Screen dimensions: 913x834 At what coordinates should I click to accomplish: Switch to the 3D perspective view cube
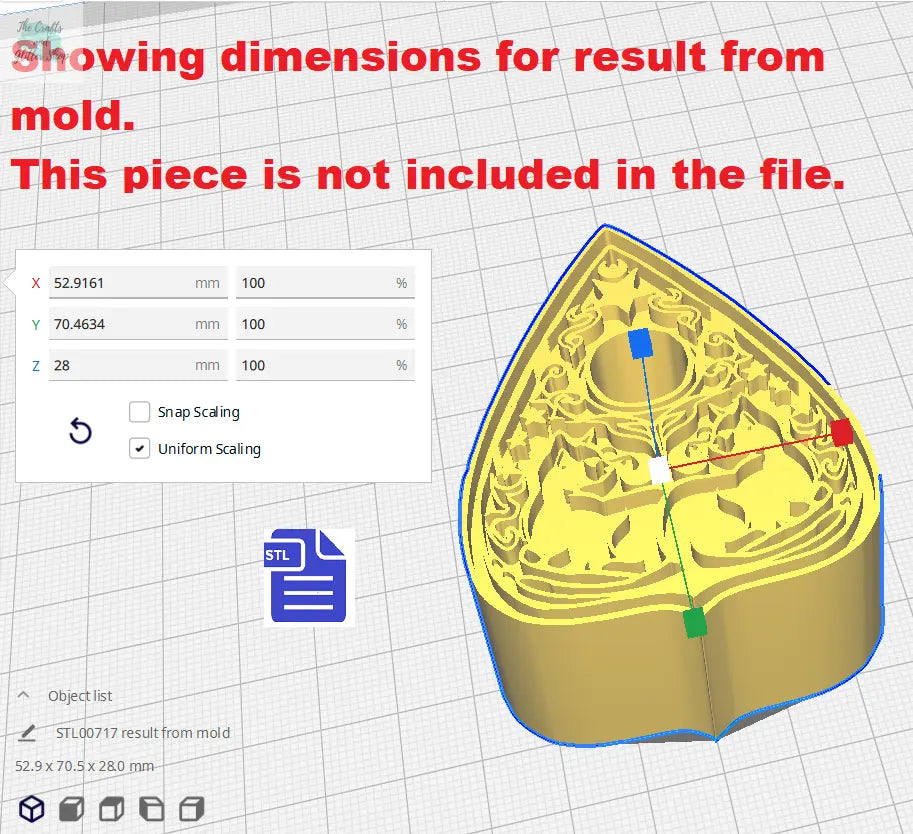point(32,808)
